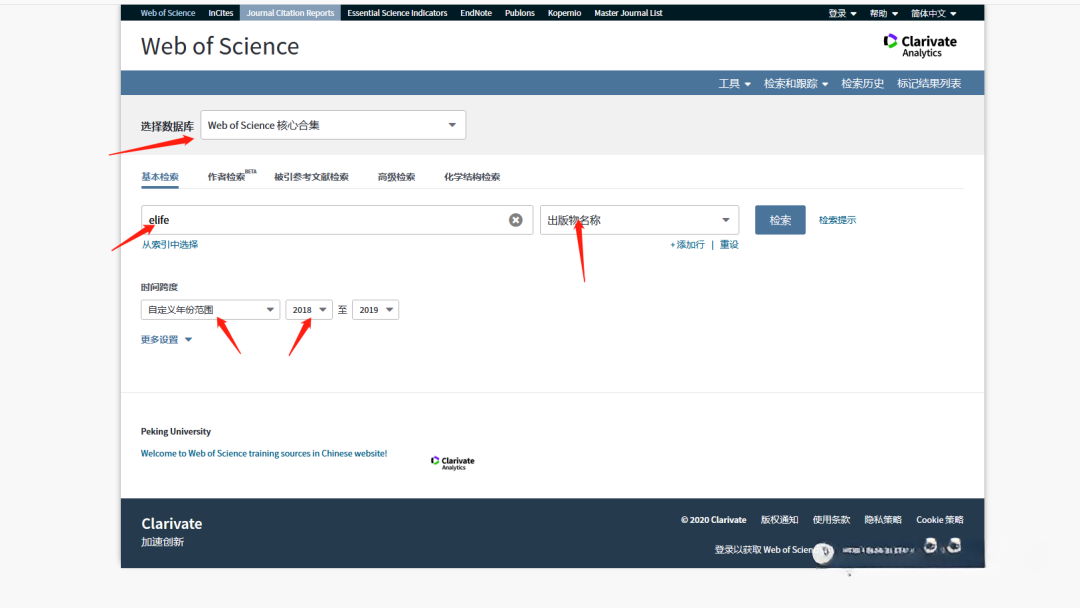
Task: Open 检索历史 in the blue toolbar
Action: pyautogui.click(x=862, y=83)
